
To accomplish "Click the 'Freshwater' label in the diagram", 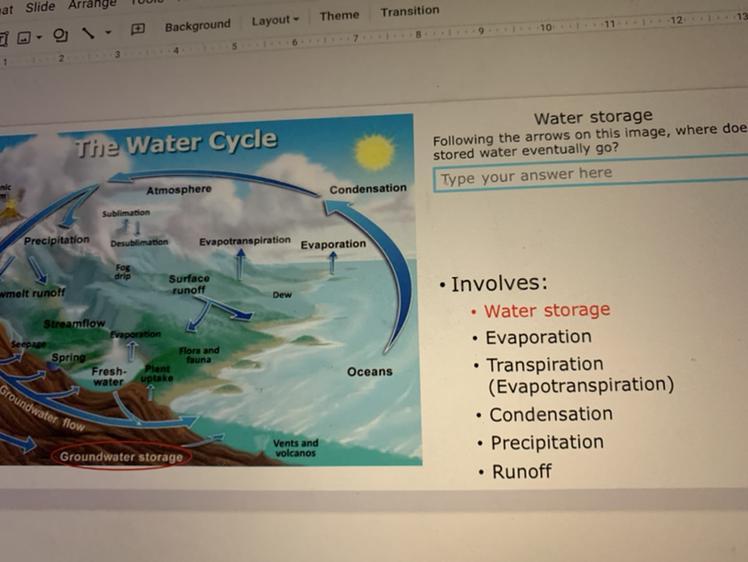I will click(108, 376).
